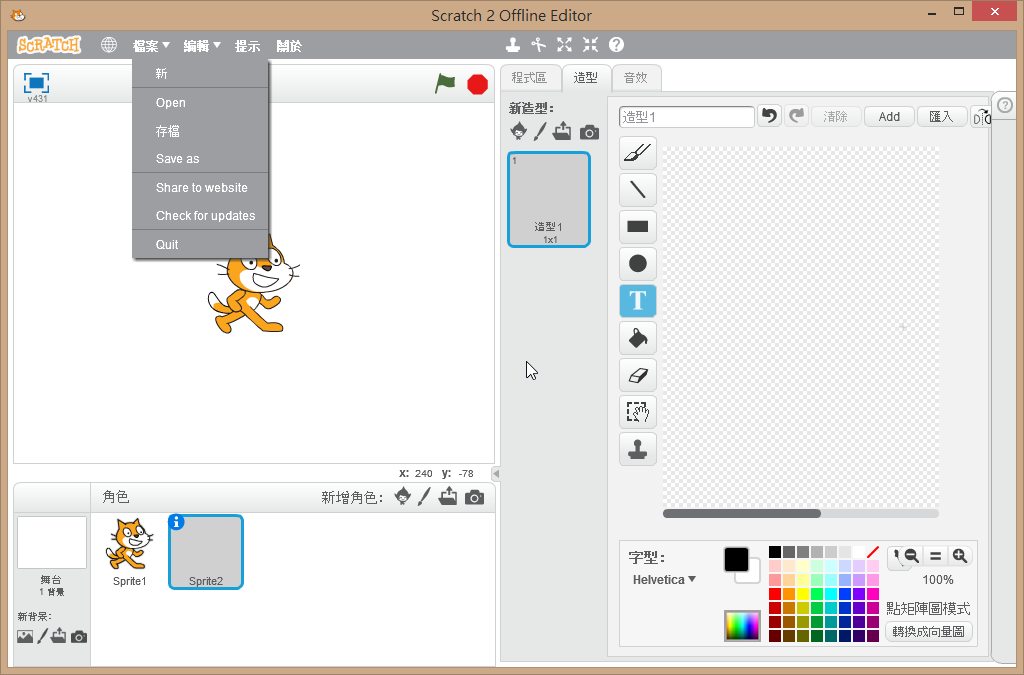This screenshot has width=1024, height=675.
Task: Click 轉換成向量圖 convert to vector button
Action: (929, 632)
